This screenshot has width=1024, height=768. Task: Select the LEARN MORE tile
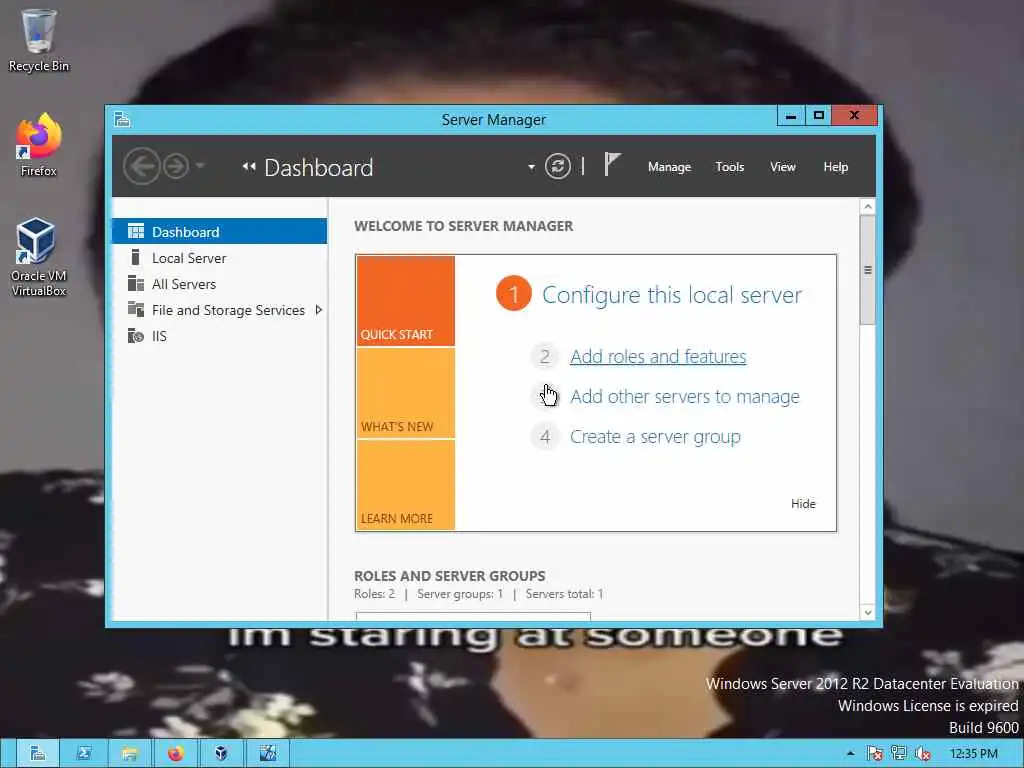(x=406, y=485)
